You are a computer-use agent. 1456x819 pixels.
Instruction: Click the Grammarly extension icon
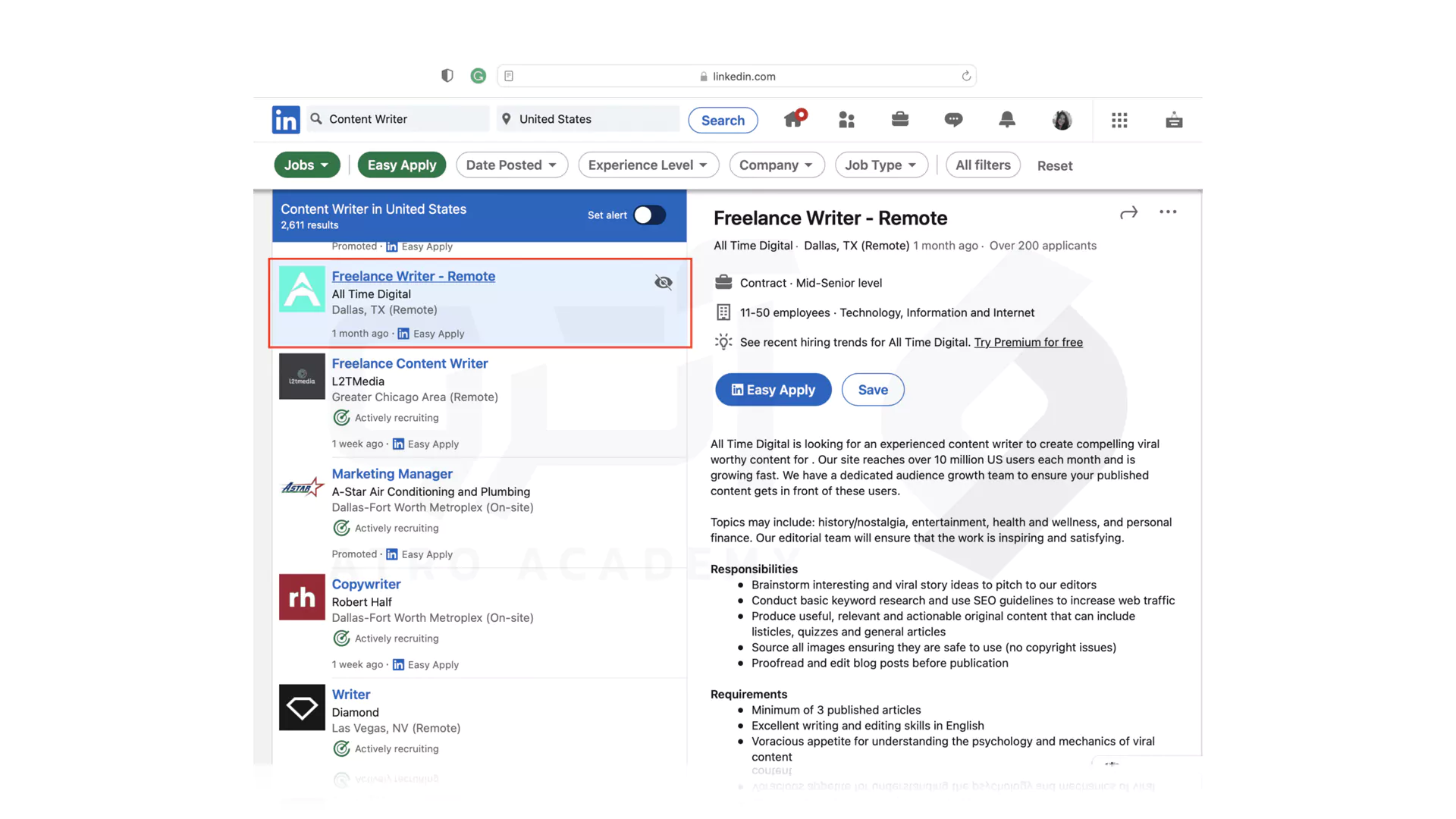[478, 76]
